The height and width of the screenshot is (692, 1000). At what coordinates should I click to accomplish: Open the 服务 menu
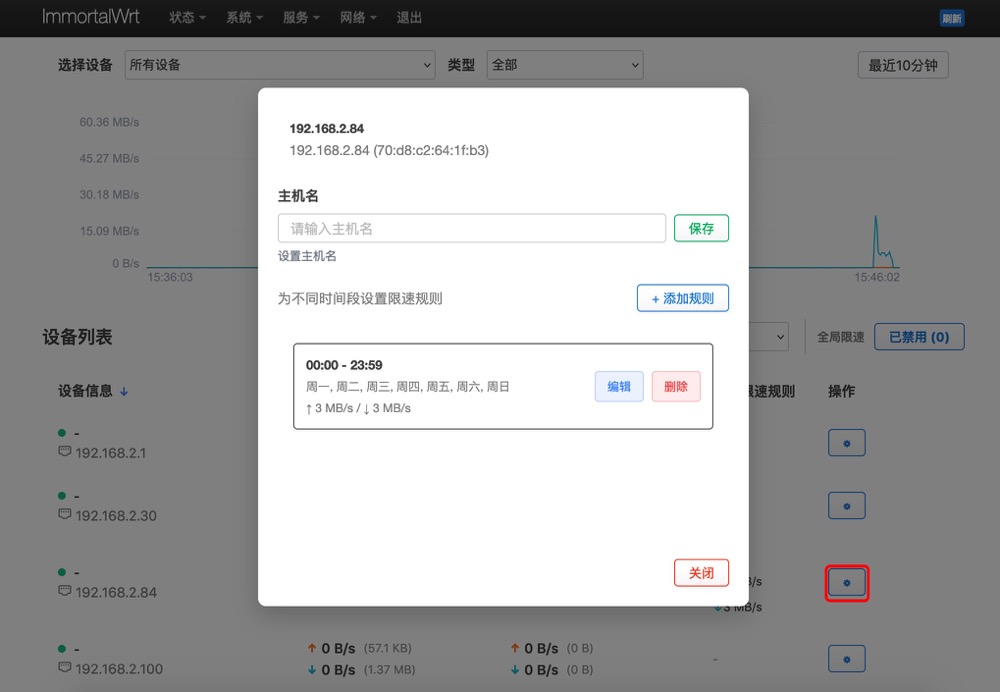click(301, 18)
